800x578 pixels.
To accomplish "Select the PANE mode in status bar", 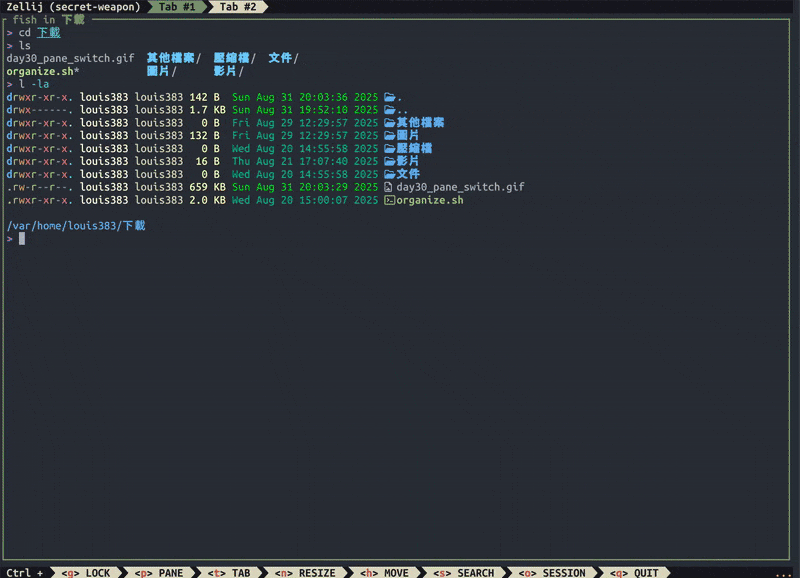I will (x=159, y=572).
